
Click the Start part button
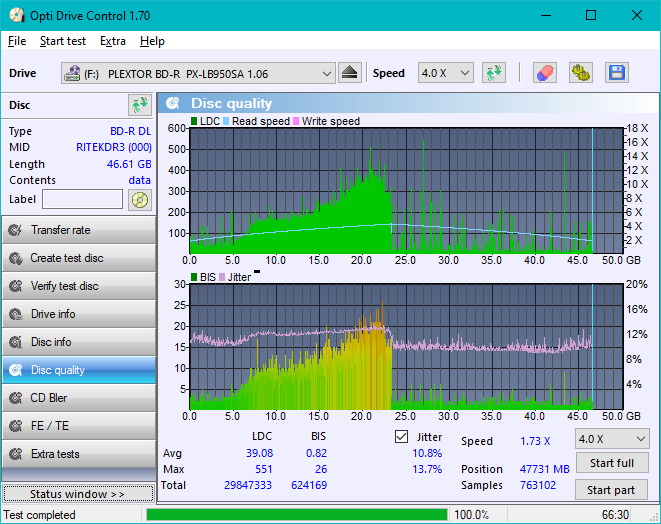[x=611, y=490]
